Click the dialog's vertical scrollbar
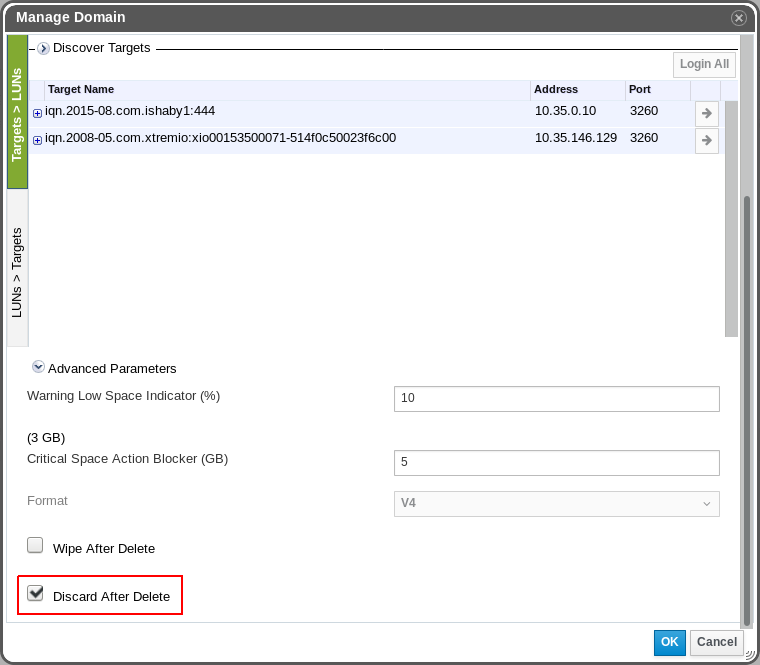 pyautogui.click(x=746, y=400)
